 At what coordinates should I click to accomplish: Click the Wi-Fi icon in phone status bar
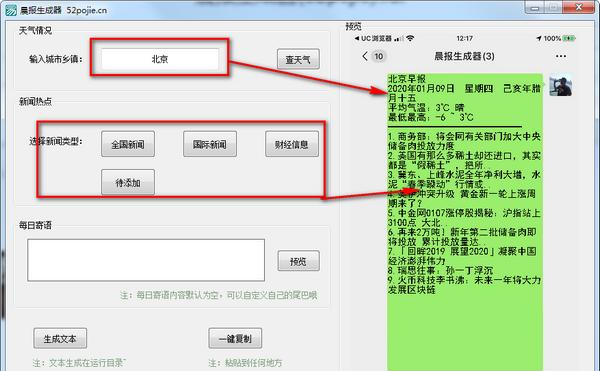[410, 38]
